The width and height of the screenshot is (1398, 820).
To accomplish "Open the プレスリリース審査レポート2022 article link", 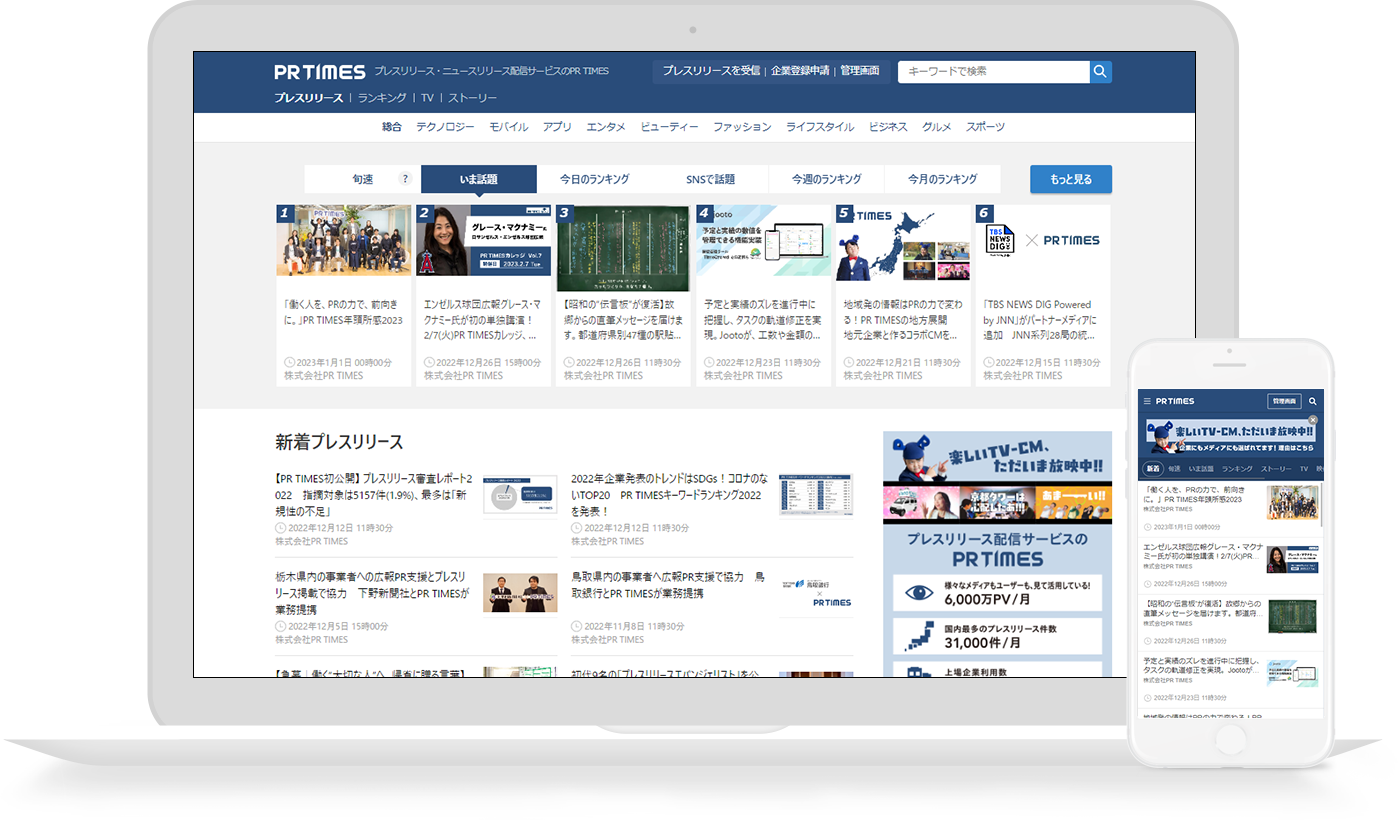I will (x=373, y=494).
